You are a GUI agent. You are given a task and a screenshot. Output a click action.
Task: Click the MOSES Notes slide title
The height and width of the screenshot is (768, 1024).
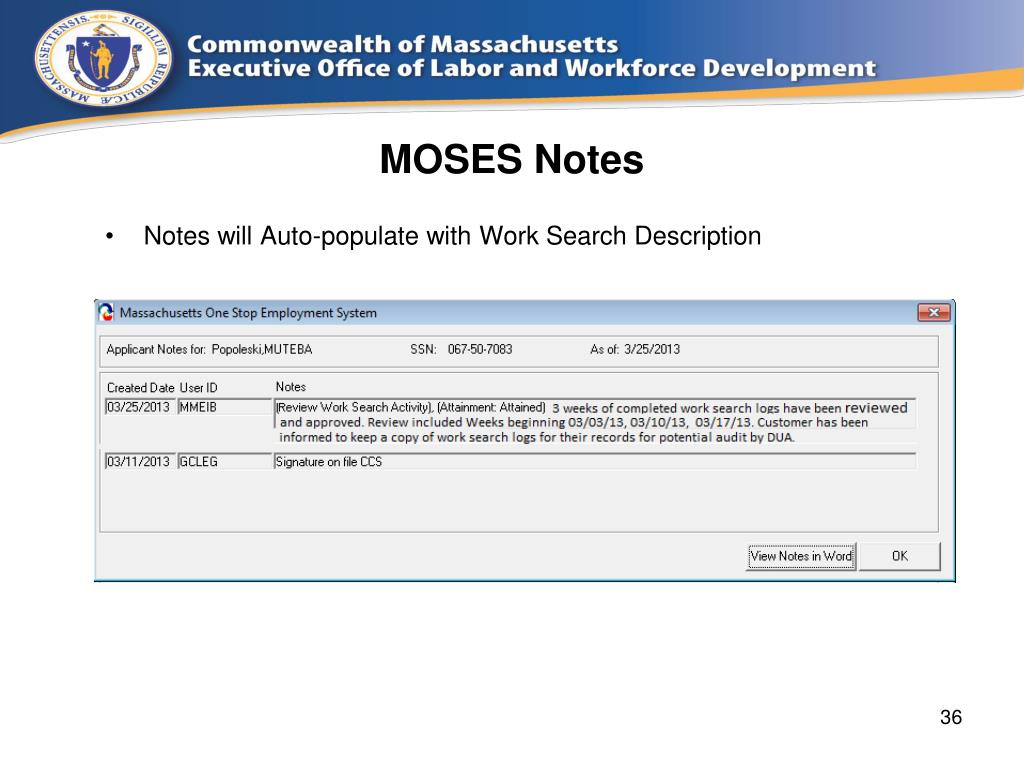(x=511, y=159)
